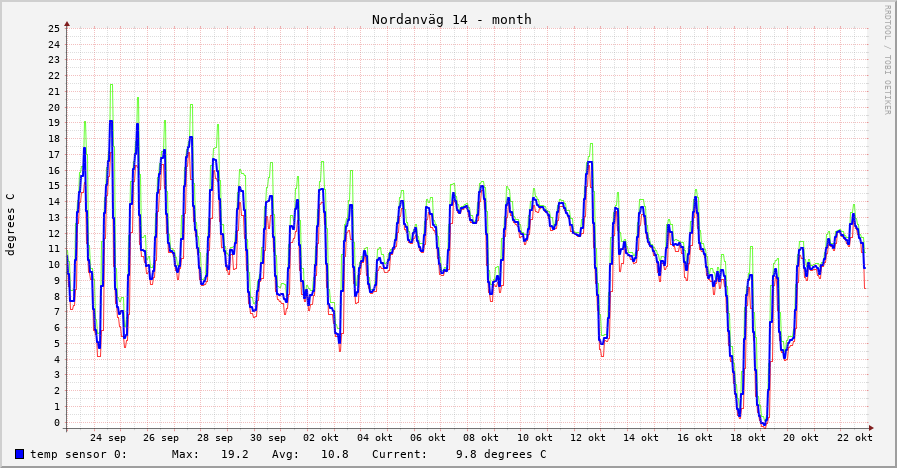Click the 25 value on the y-axis

pos(54,28)
